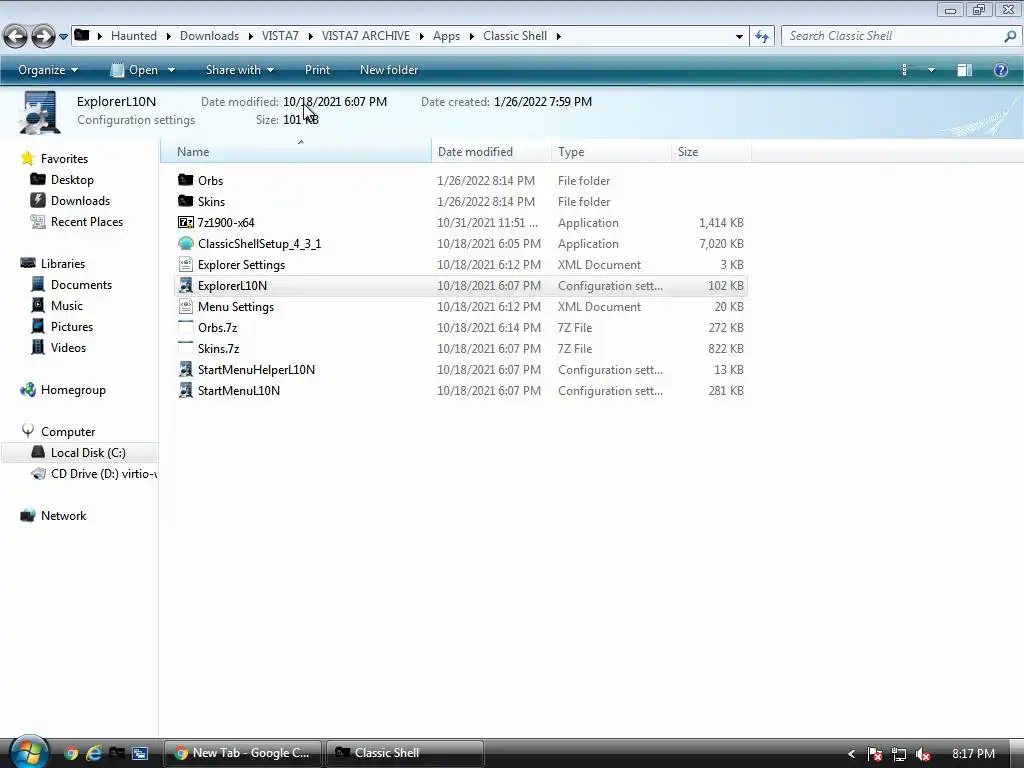Select the Orbs.7z file
This screenshot has width=1024, height=768.
click(x=217, y=327)
